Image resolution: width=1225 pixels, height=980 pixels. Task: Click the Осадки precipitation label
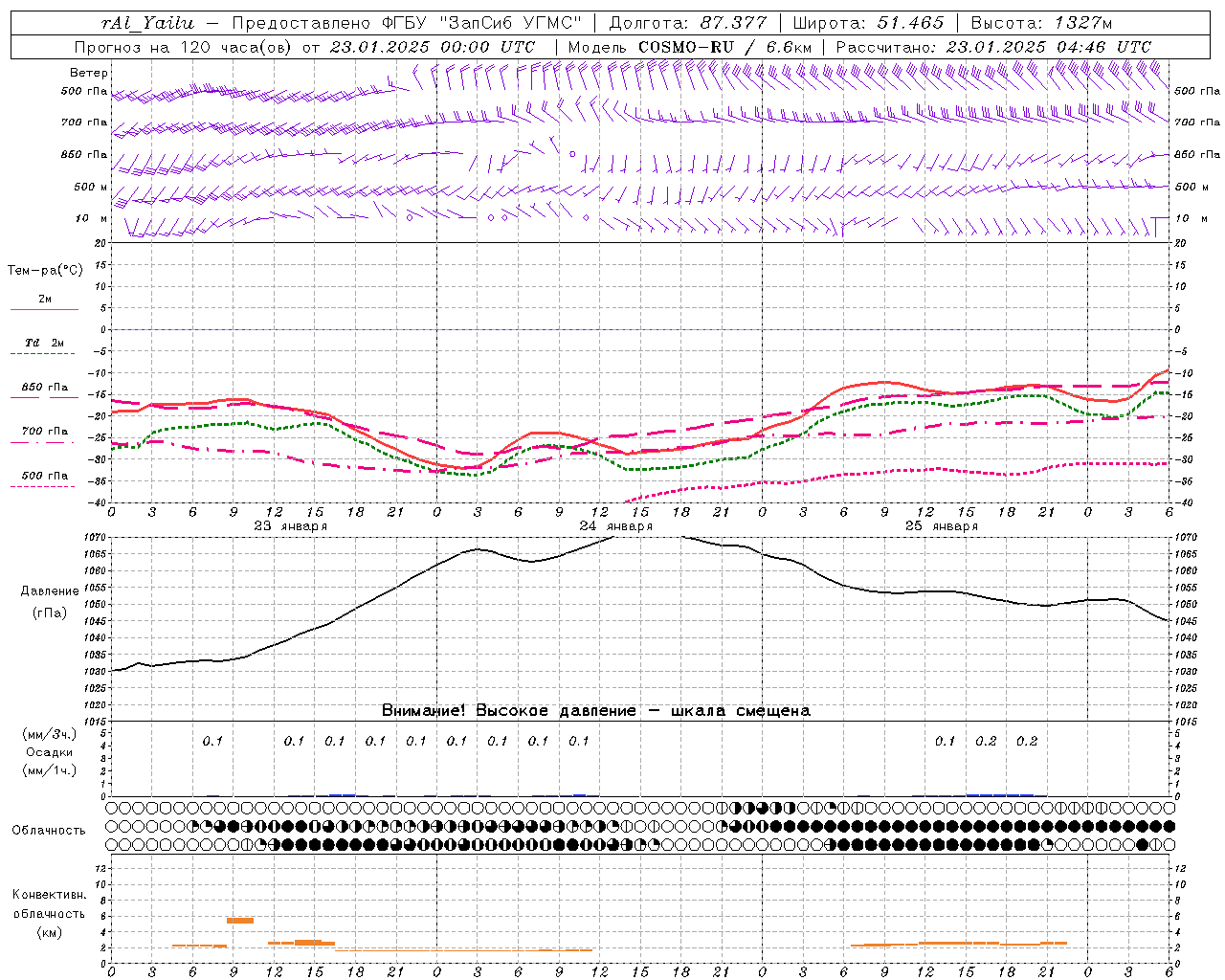50,752
